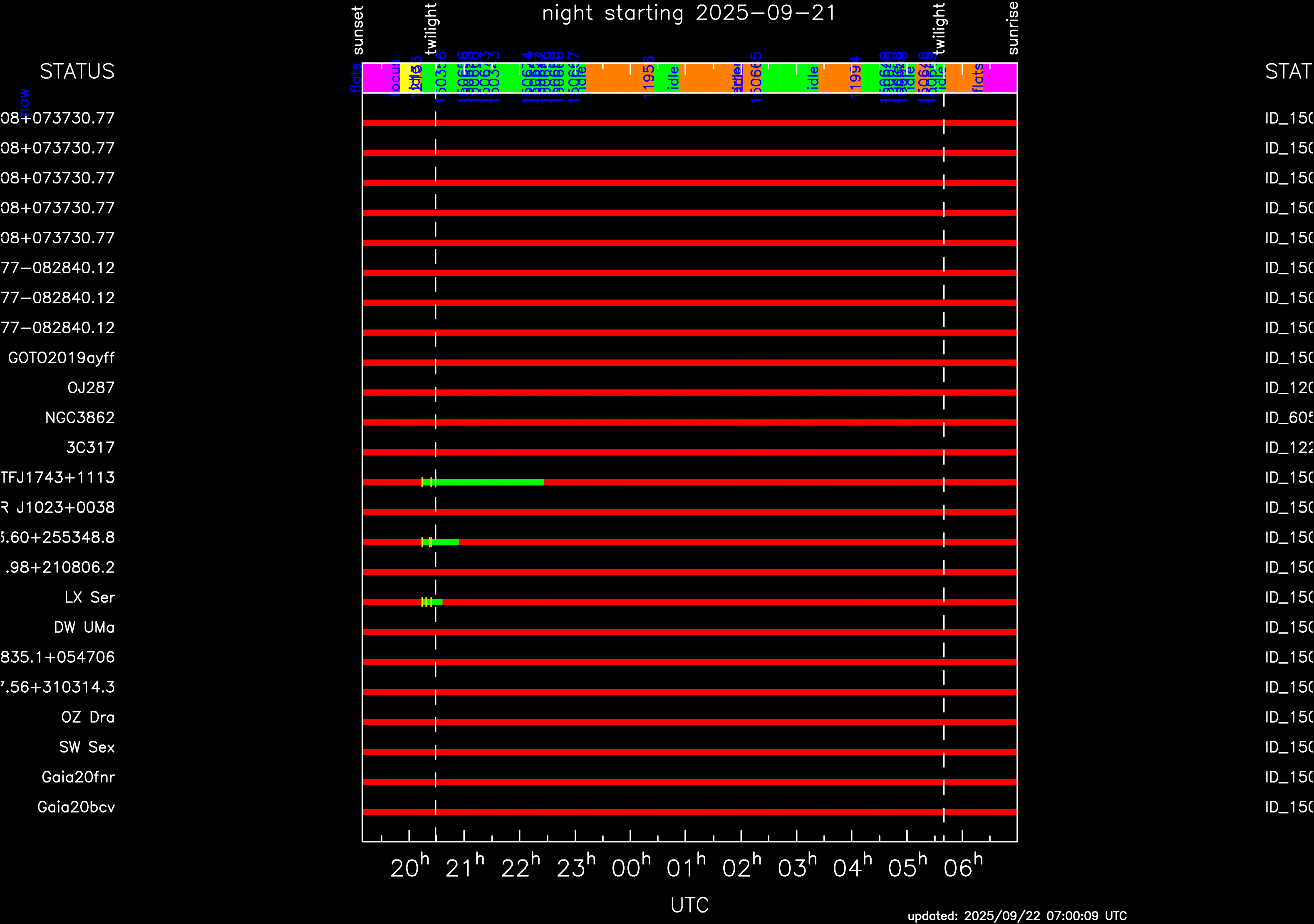Screen dimensions: 1314x924
Task: Select the green bar on LX Ser row
Action: [437, 602]
